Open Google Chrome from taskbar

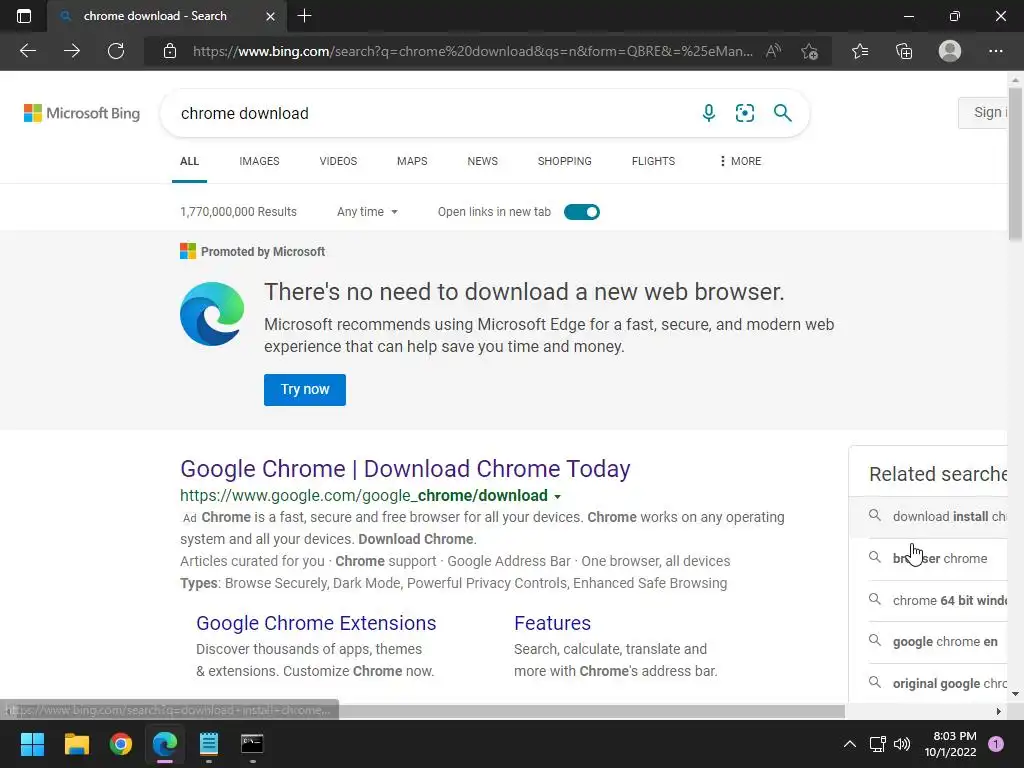(121, 744)
